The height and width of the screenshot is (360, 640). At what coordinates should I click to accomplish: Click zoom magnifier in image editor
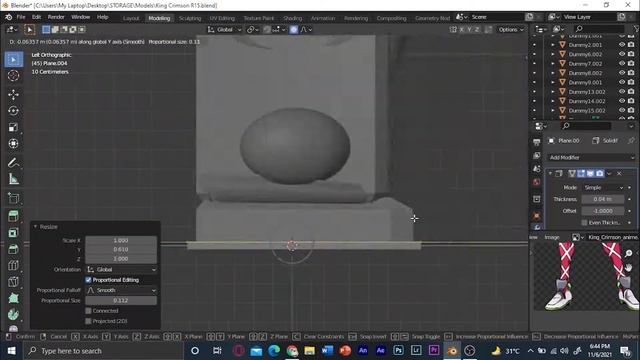coord(629,253)
